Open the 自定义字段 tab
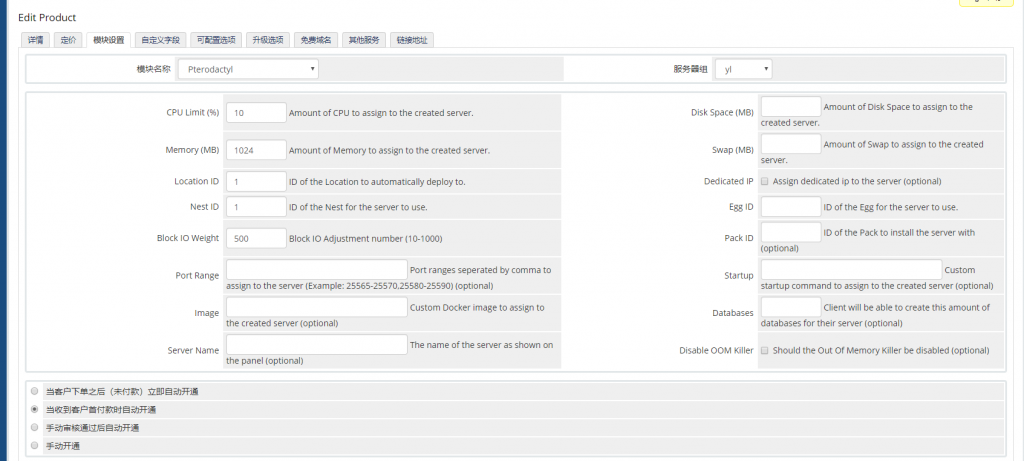This screenshot has height=461, width=1024. [160, 40]
